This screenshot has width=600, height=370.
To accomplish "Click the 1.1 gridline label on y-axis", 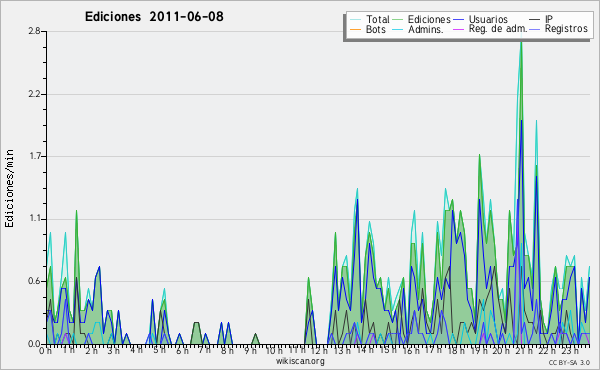I will [x=34, y=218].
